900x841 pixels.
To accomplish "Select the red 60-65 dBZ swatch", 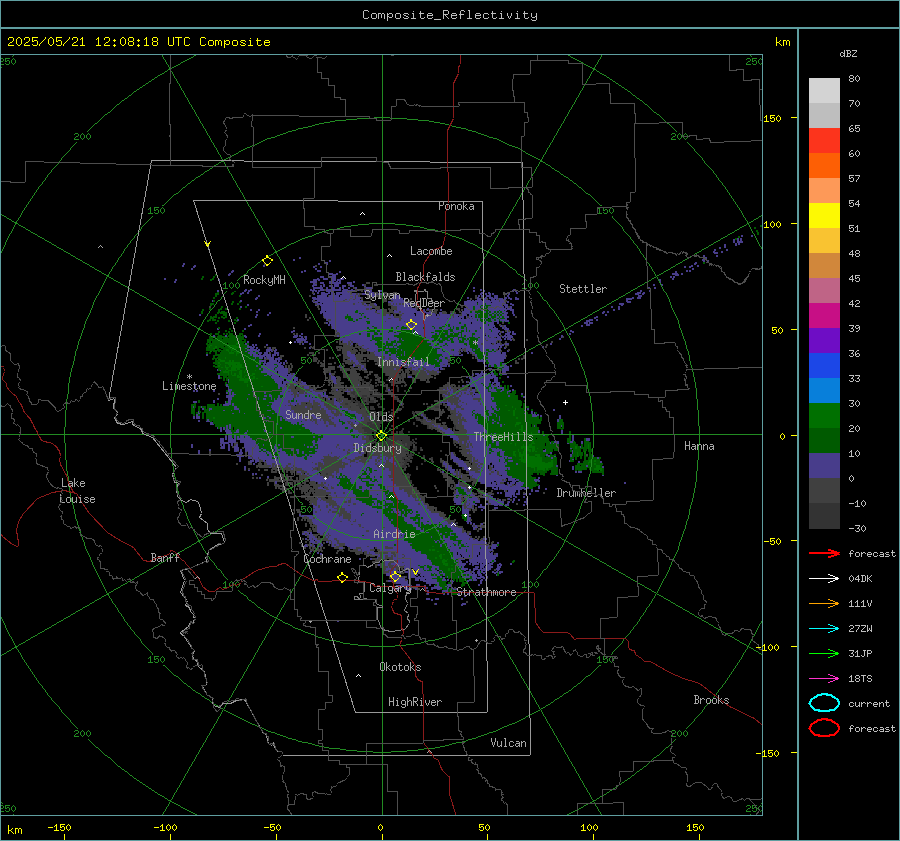I will click(824, 141).
